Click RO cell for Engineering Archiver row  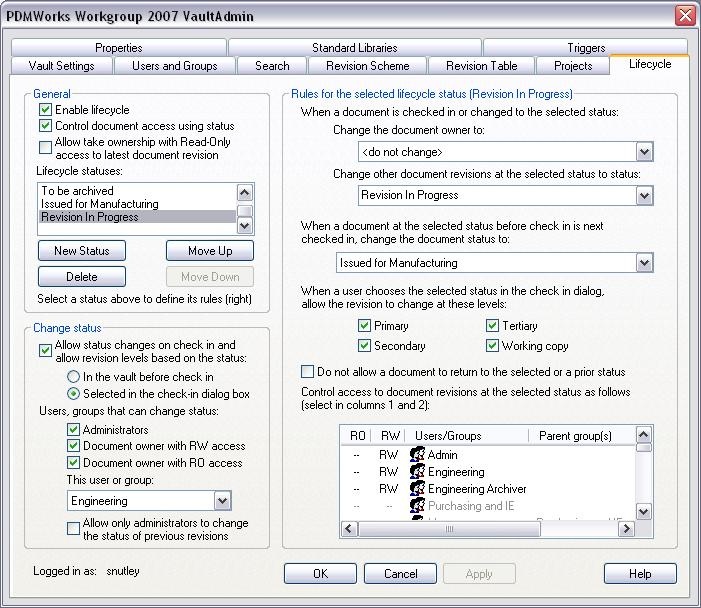(x=356, y=489)
